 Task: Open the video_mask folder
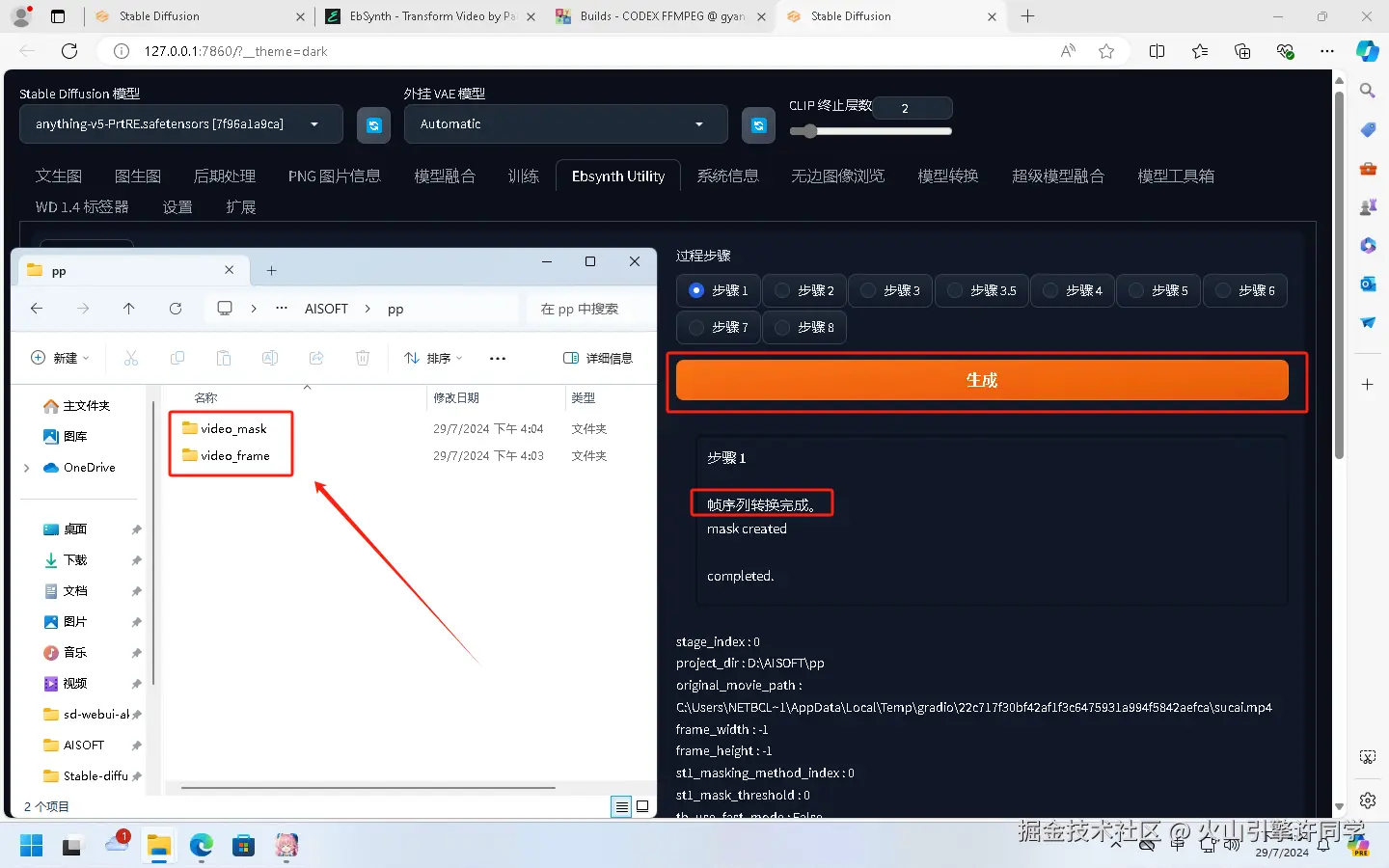pos(233,429)
